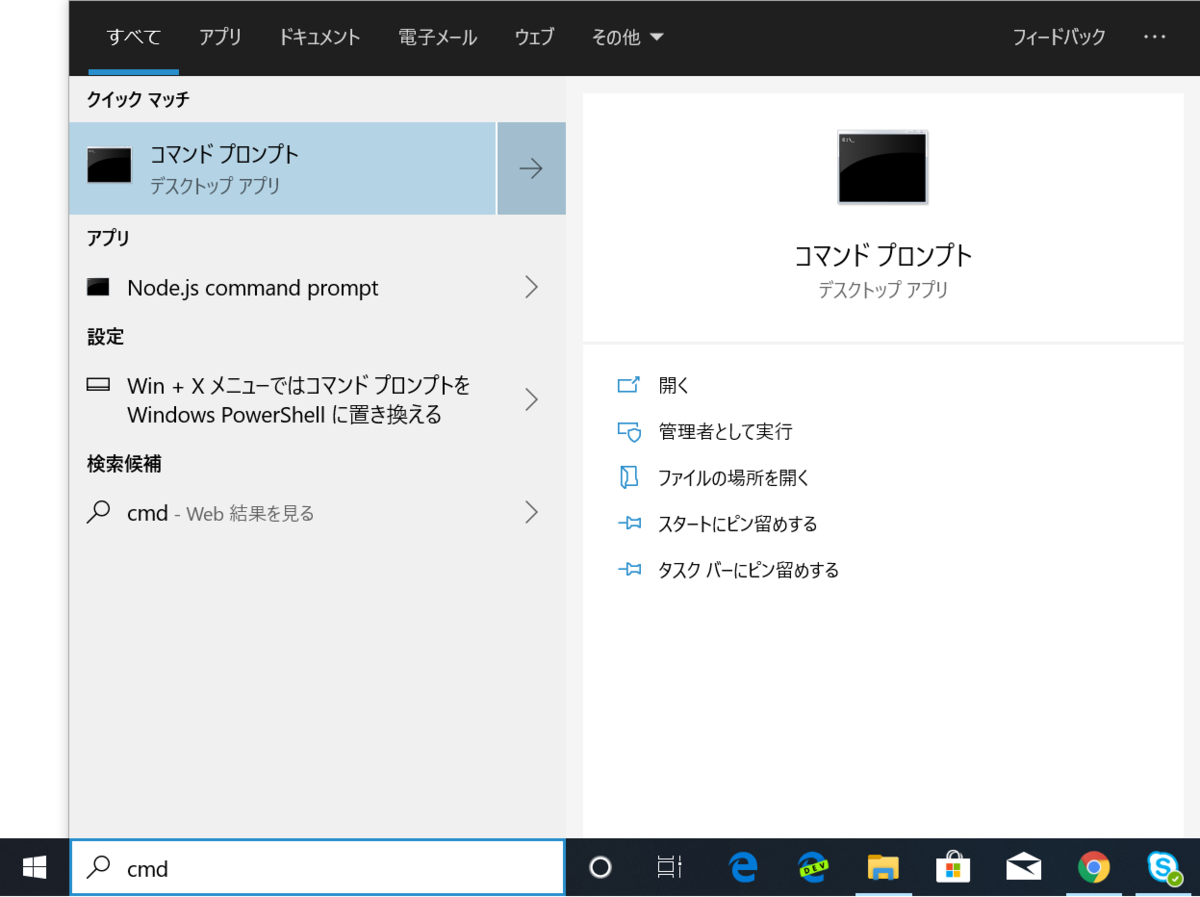Click the フィードバック button
This screenshot has height=897, width=1200.
(x=1059, y=37)
